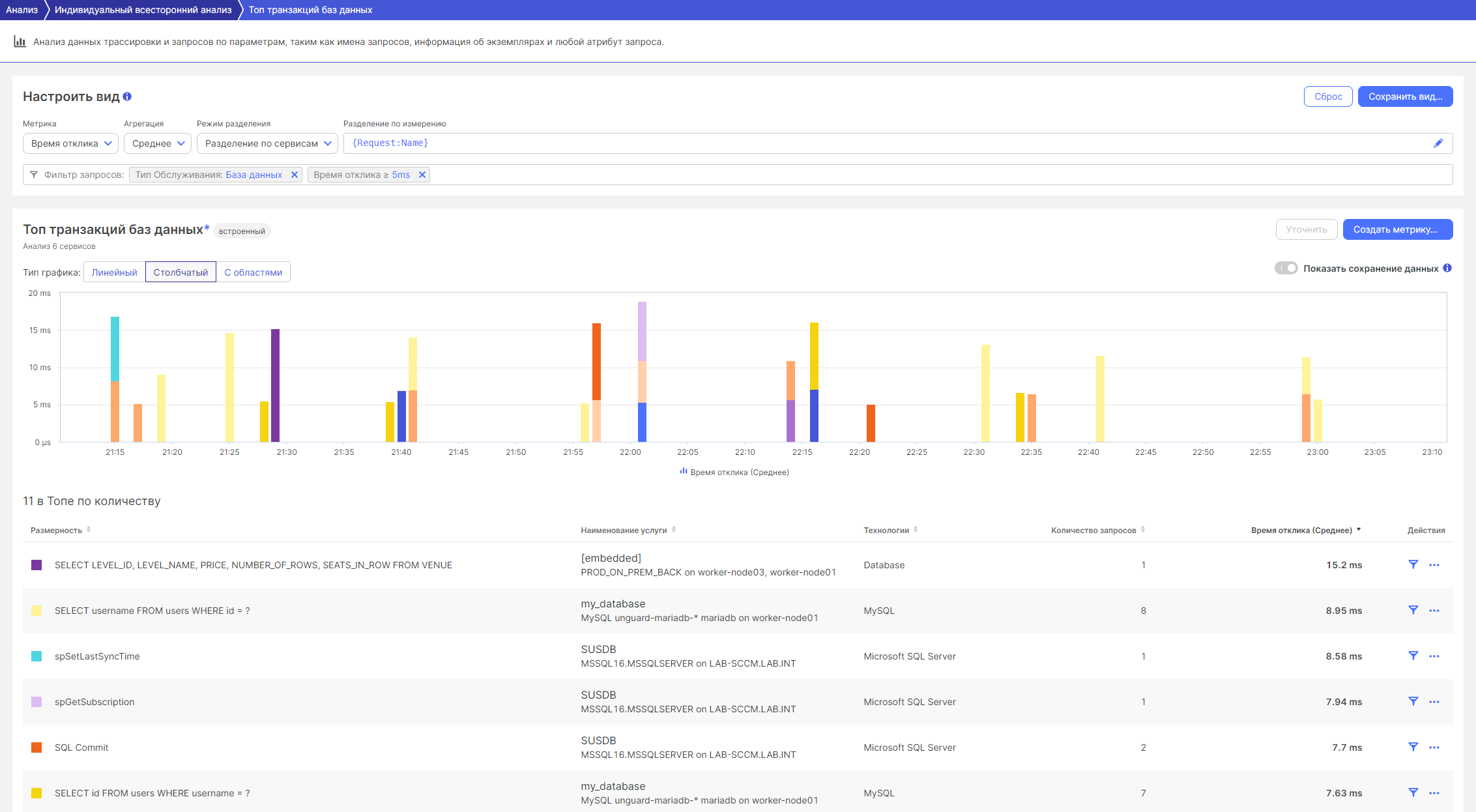The width and height of the screenshot is (1476, 812).
Task: Select Линейный chart type
Action: [x=114, y=272]
